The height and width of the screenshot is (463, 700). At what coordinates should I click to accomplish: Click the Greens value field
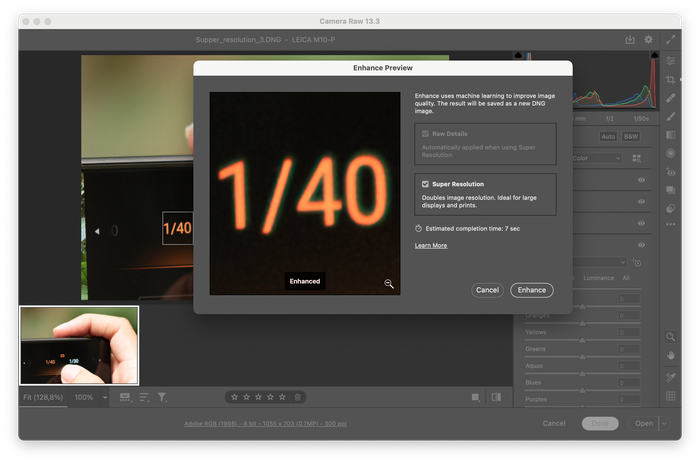coord(629,349)
